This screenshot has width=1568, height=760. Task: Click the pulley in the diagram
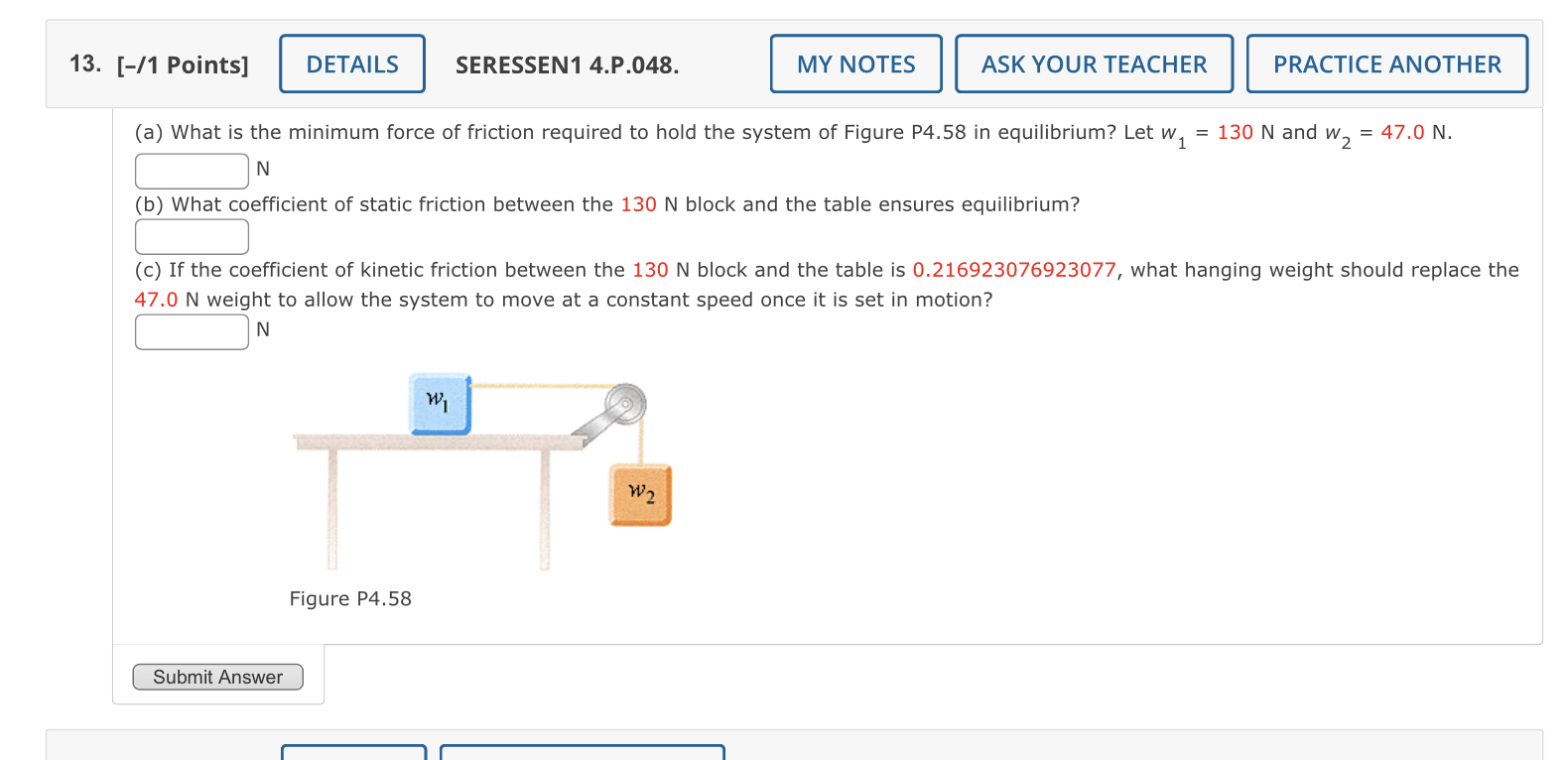625,405
